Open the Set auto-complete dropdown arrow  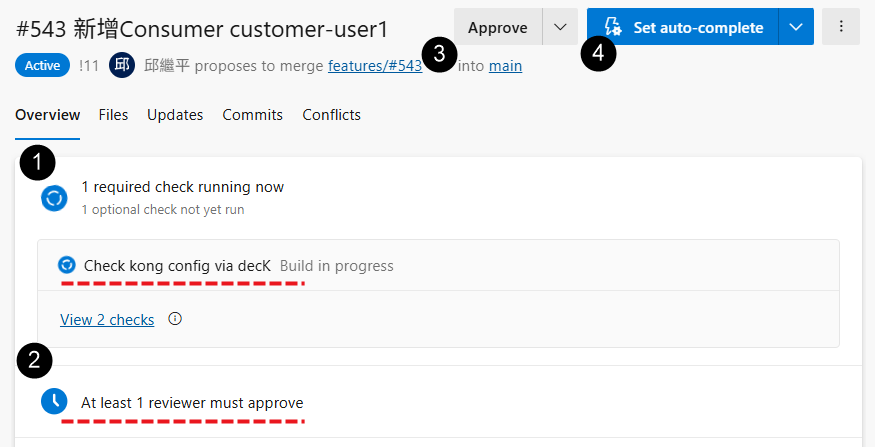click(796, 27)
